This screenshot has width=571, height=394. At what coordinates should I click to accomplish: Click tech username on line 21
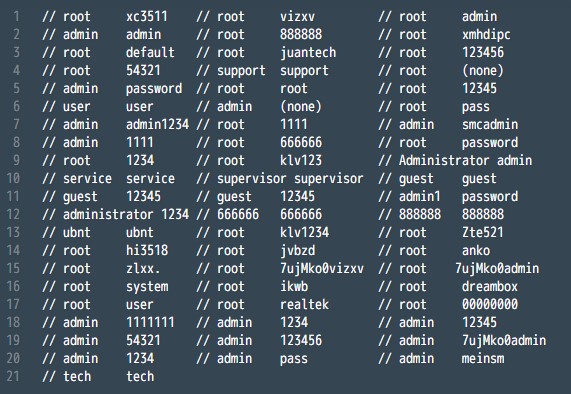point(77,377)
